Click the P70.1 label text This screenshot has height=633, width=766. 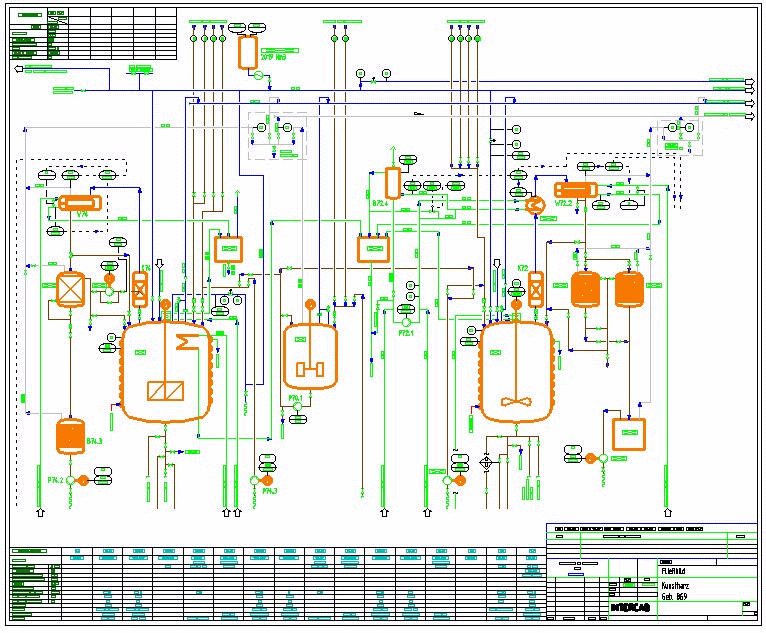point(296,398)
